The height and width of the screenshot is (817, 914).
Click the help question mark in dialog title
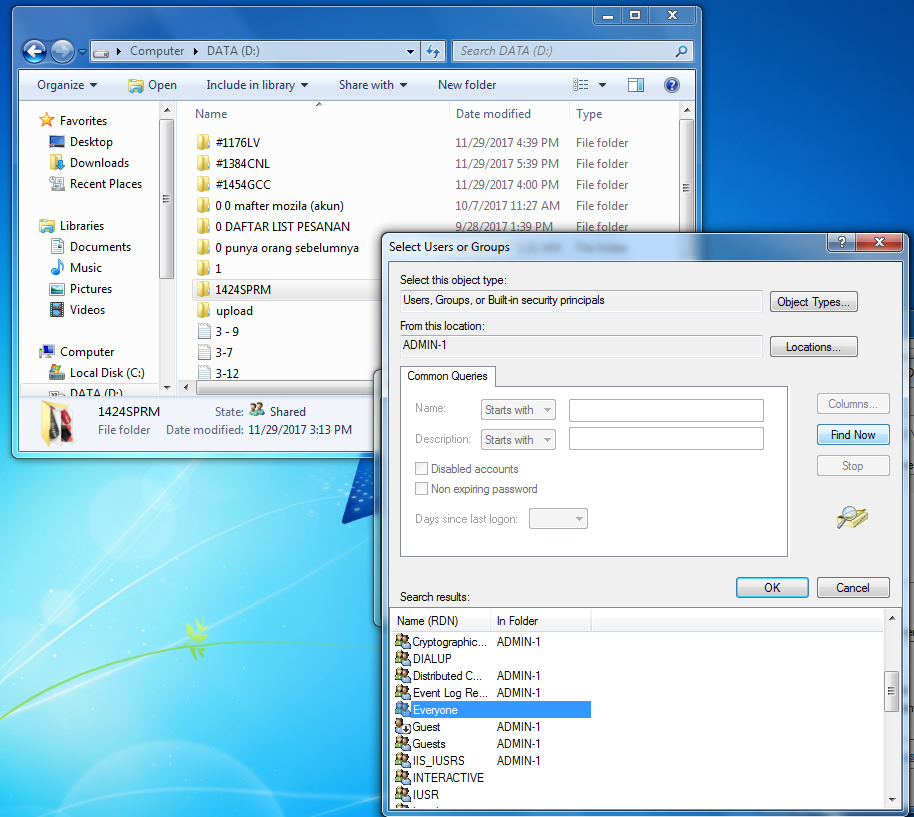coord(841,242)
